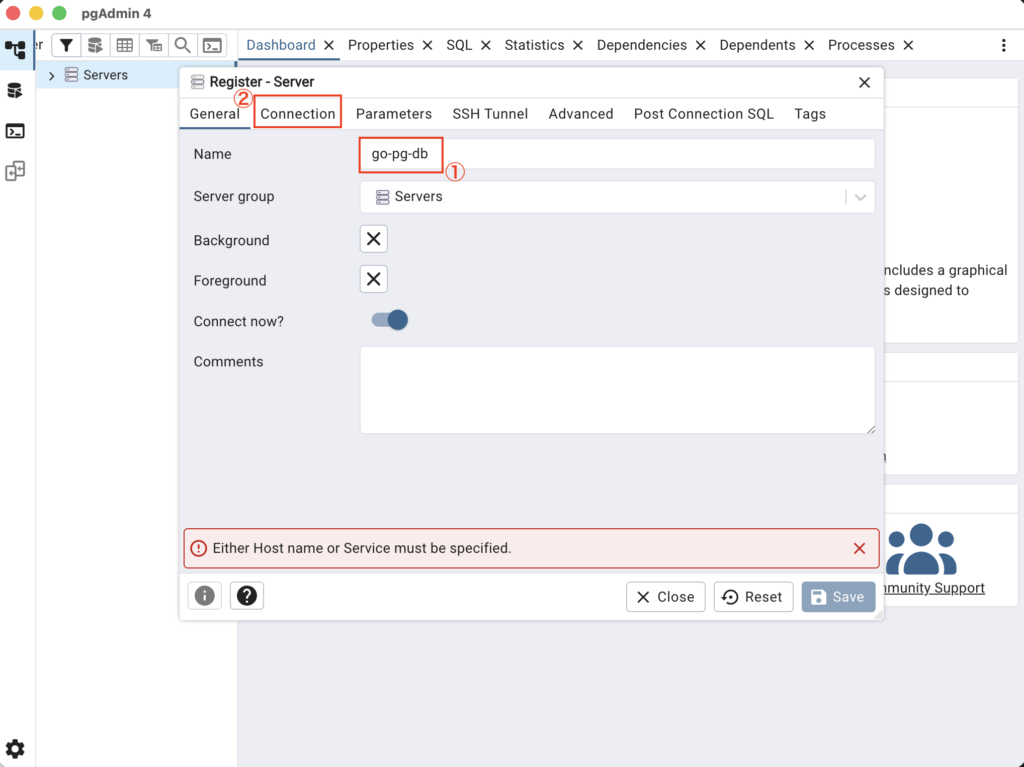Expand the Servers tree node

[52, 76]
